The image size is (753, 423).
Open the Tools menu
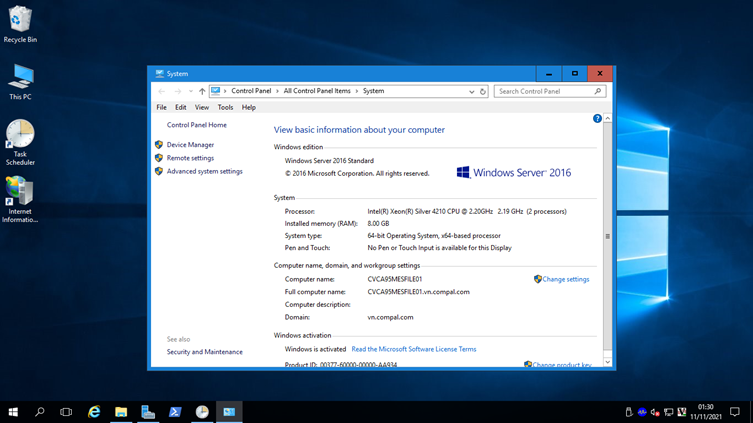(x=225, y=108)
